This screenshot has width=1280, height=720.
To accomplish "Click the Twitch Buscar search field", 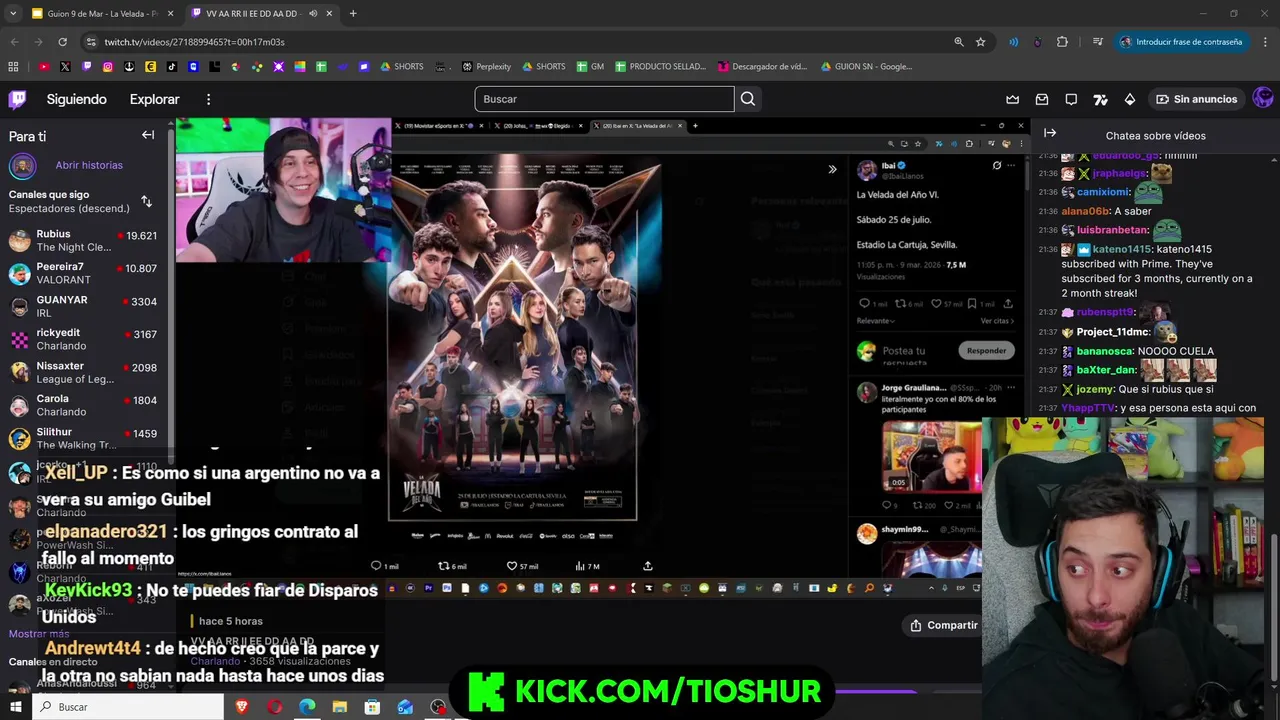I will 604,99.
